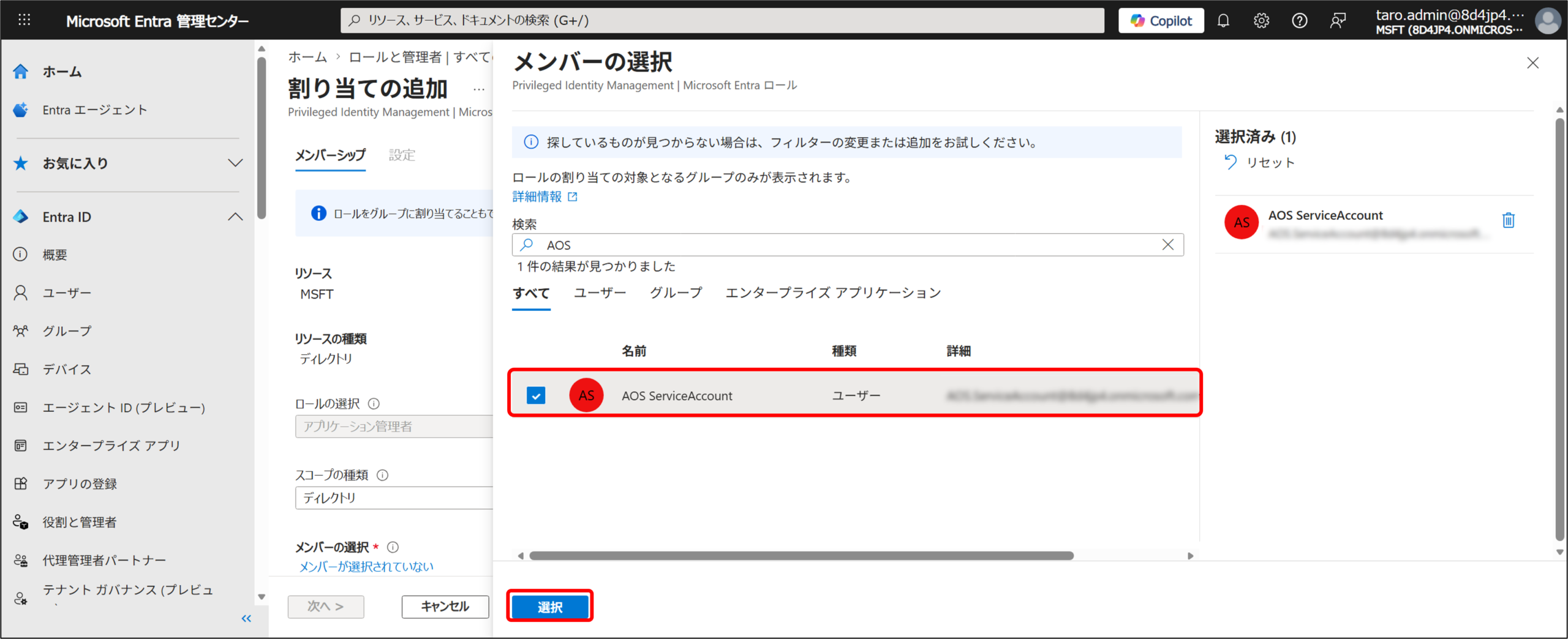Collapse the Entra ID section

click(x=235, y=217)
